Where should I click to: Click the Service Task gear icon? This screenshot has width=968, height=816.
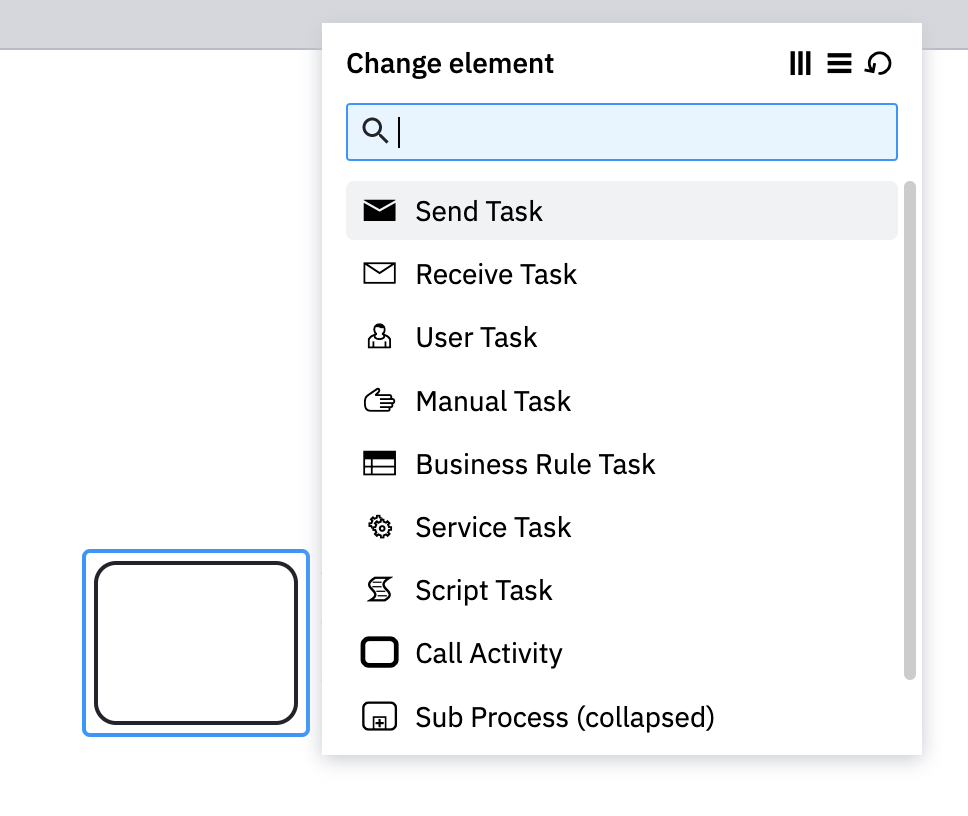pyautogui.click(x=379, y=526)
